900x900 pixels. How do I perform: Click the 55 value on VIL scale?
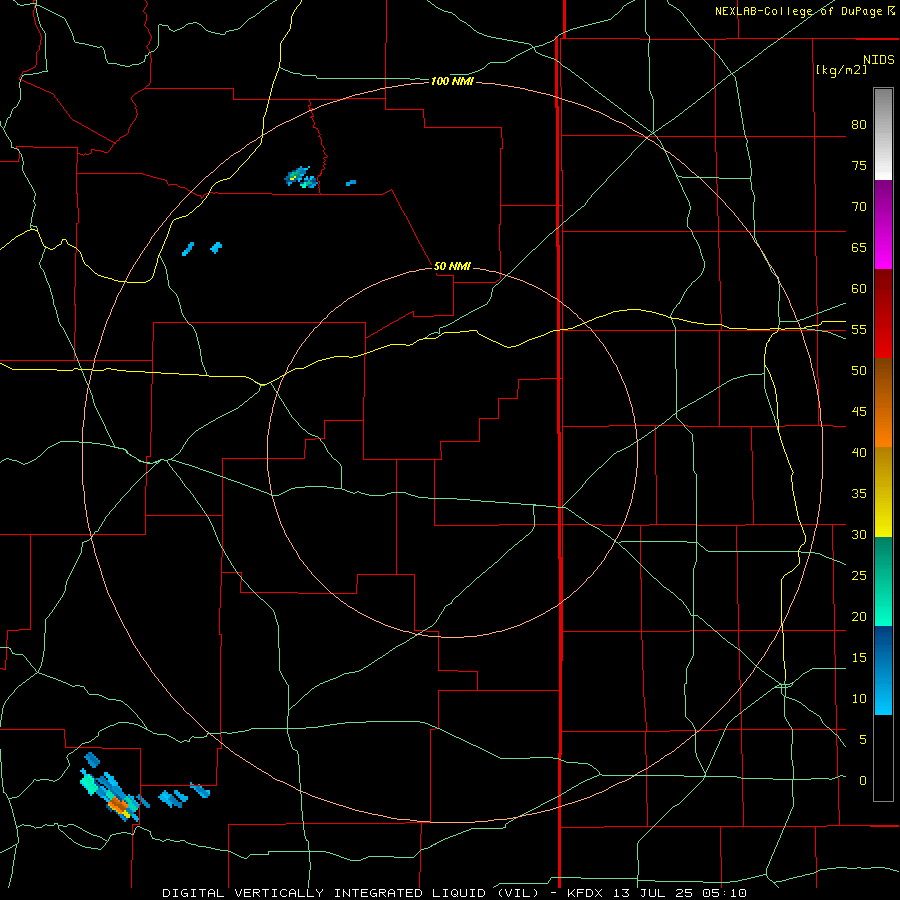[x=859, y=329]
